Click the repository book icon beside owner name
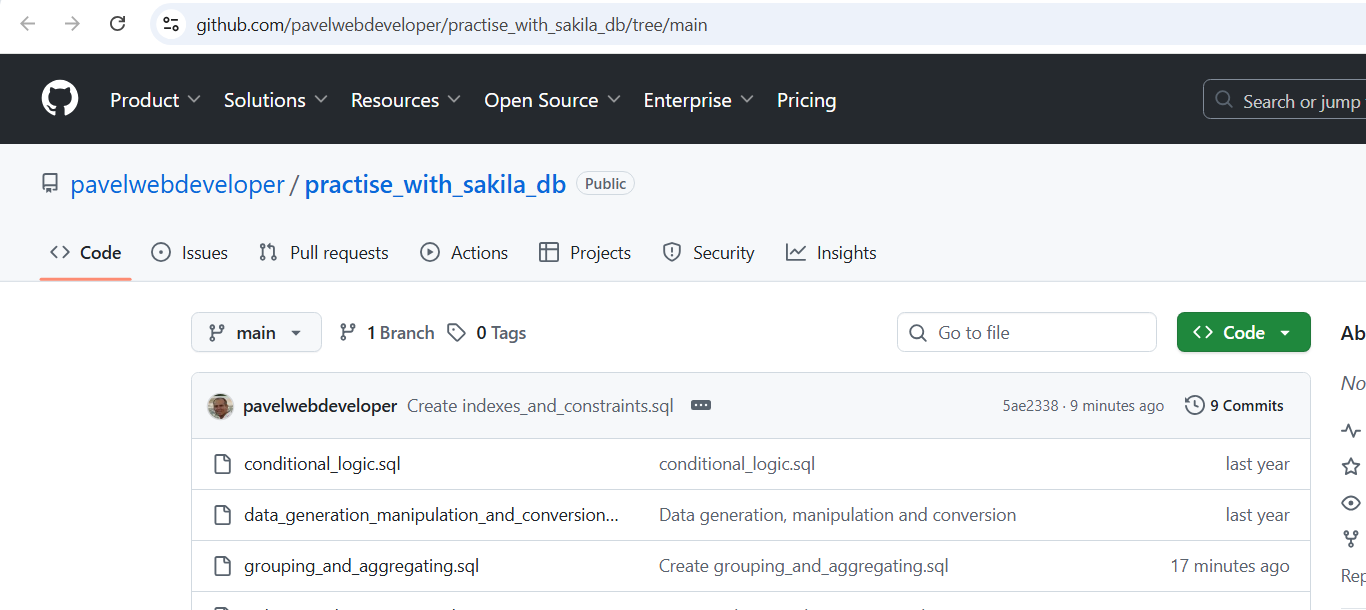 (50, 184)
